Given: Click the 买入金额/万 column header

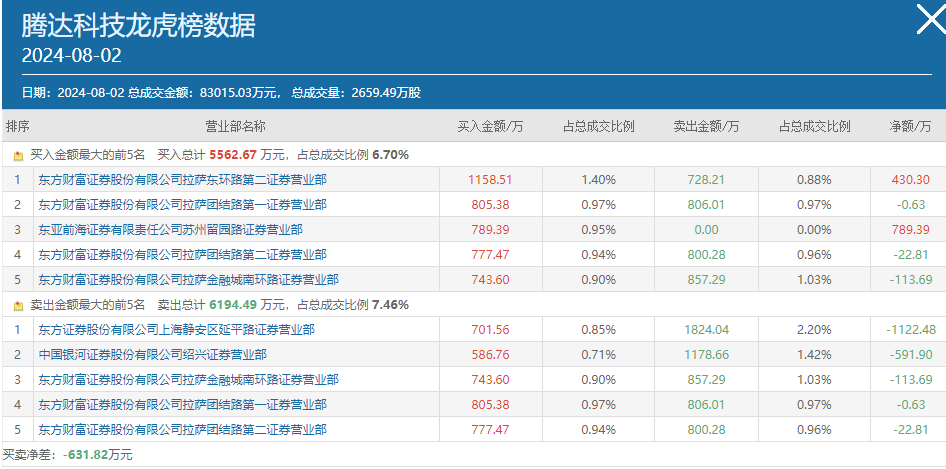Looking at the screenshot, I should pyautogui.click(x=490, y=127).
